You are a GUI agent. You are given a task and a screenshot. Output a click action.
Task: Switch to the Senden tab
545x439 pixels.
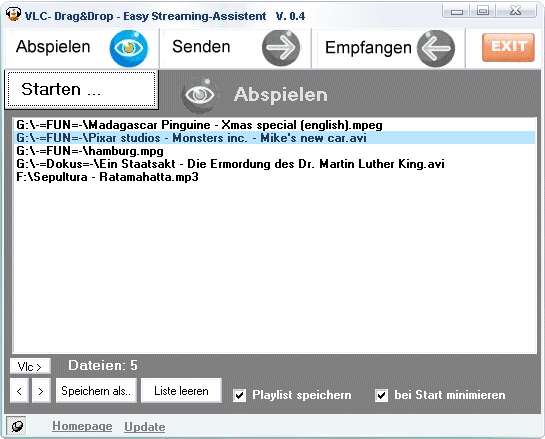pos(235,48)
